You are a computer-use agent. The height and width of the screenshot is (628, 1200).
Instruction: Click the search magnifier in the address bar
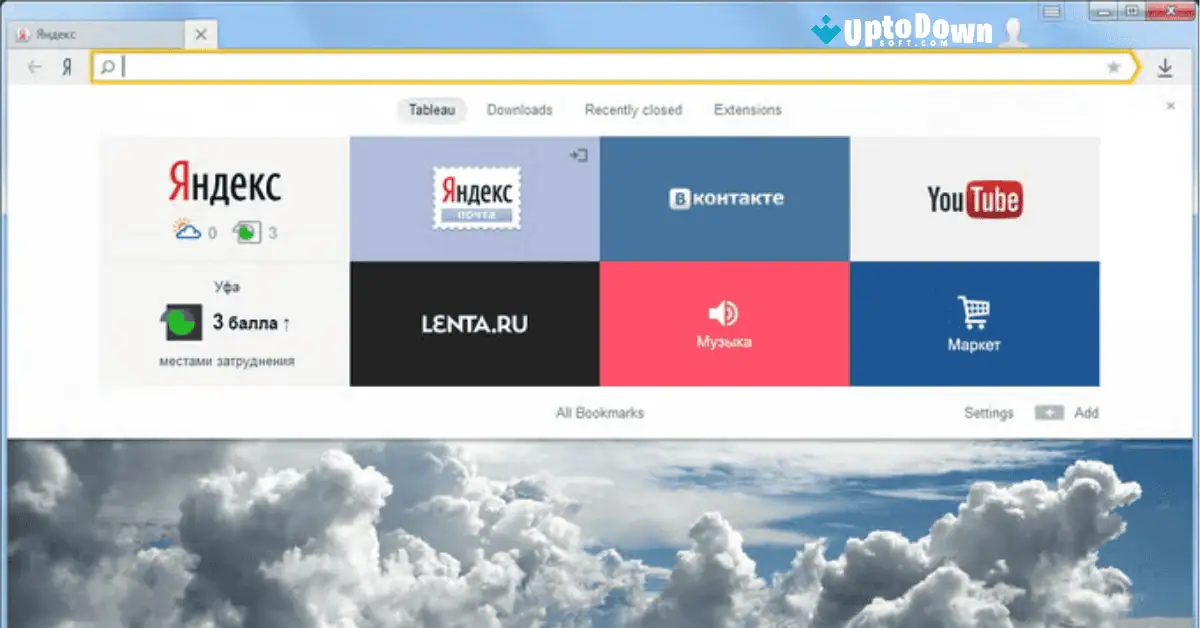[107, 66]
